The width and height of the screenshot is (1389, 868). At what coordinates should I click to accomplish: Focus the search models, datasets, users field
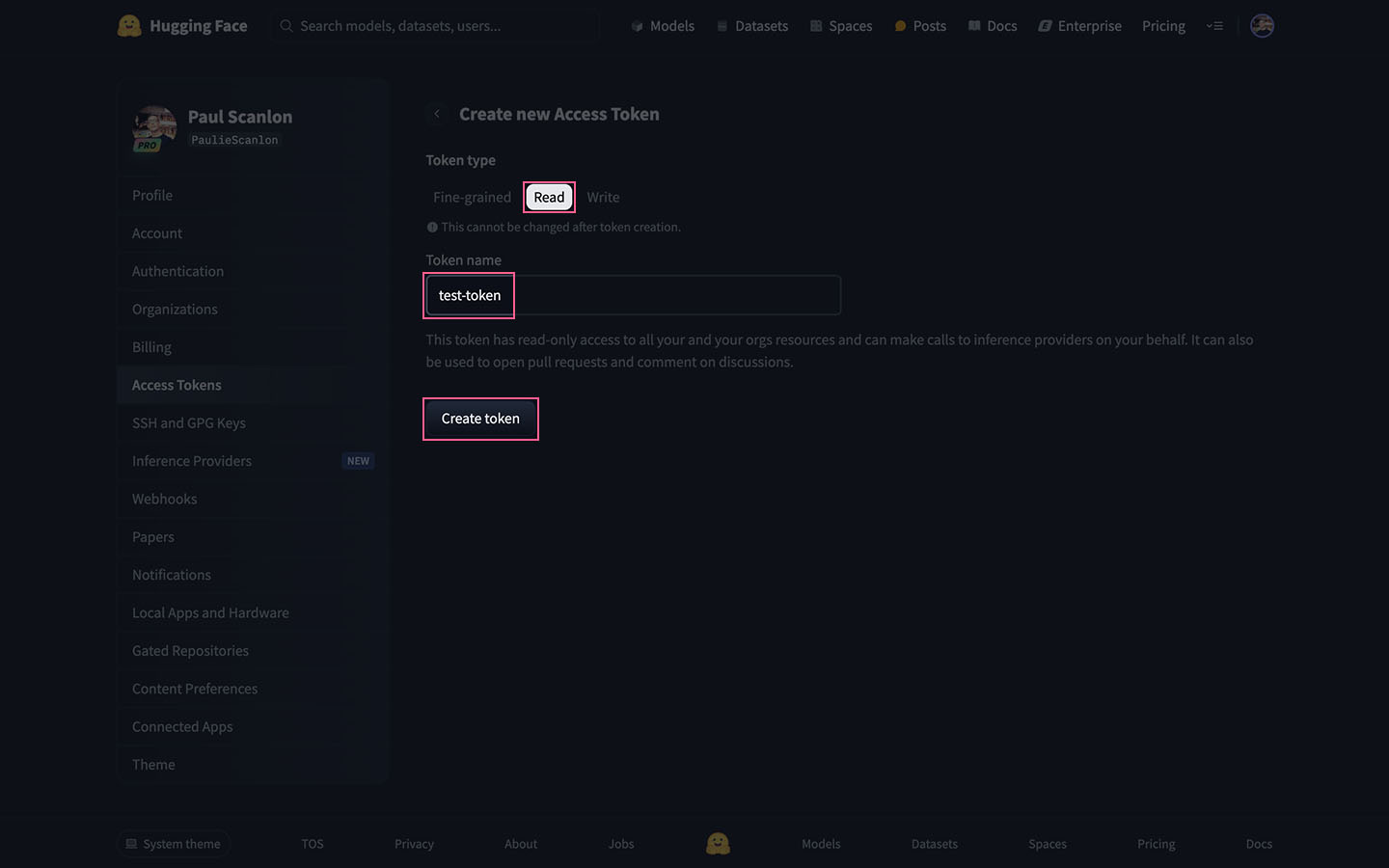[434, 26]
